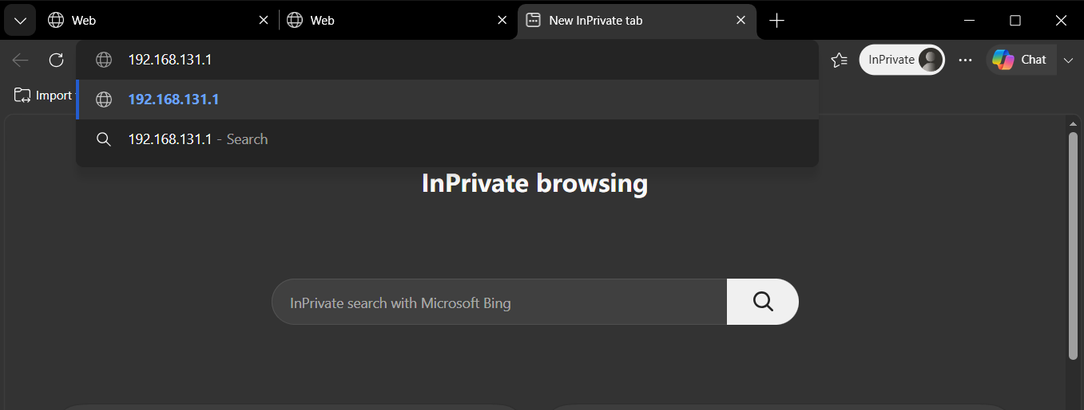Image resolution: width=1084 pixels, height=410 pixels.
Task: Close the second Web tab
Action: click(x=503, y=21)
